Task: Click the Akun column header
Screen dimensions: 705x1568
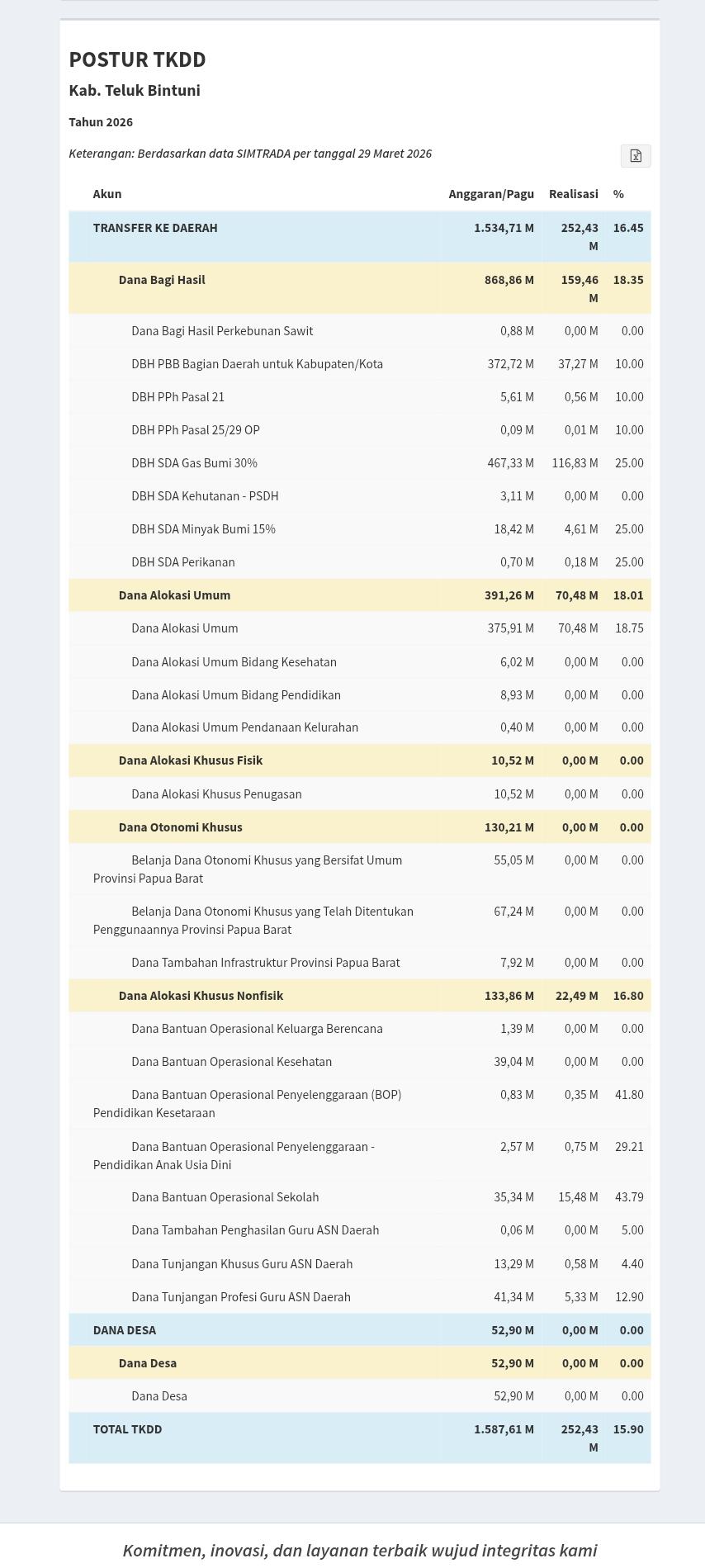Action: (107, 194)
